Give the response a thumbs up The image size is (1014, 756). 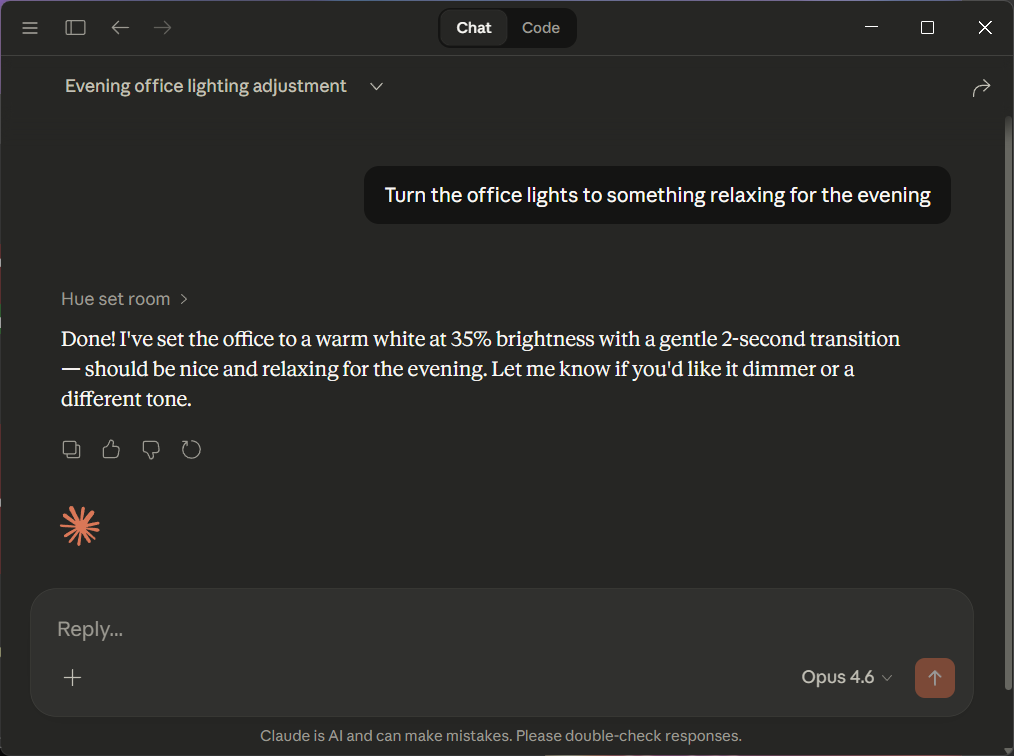click(111, 449)
